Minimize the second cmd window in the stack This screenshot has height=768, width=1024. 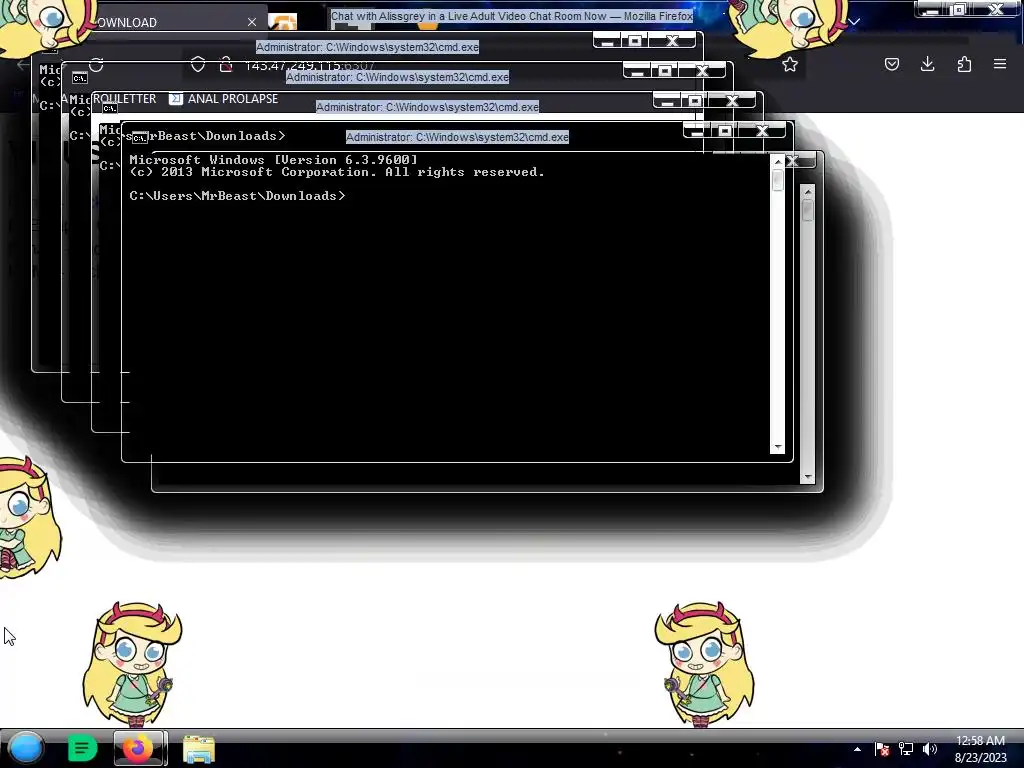[x=667, y=101]
